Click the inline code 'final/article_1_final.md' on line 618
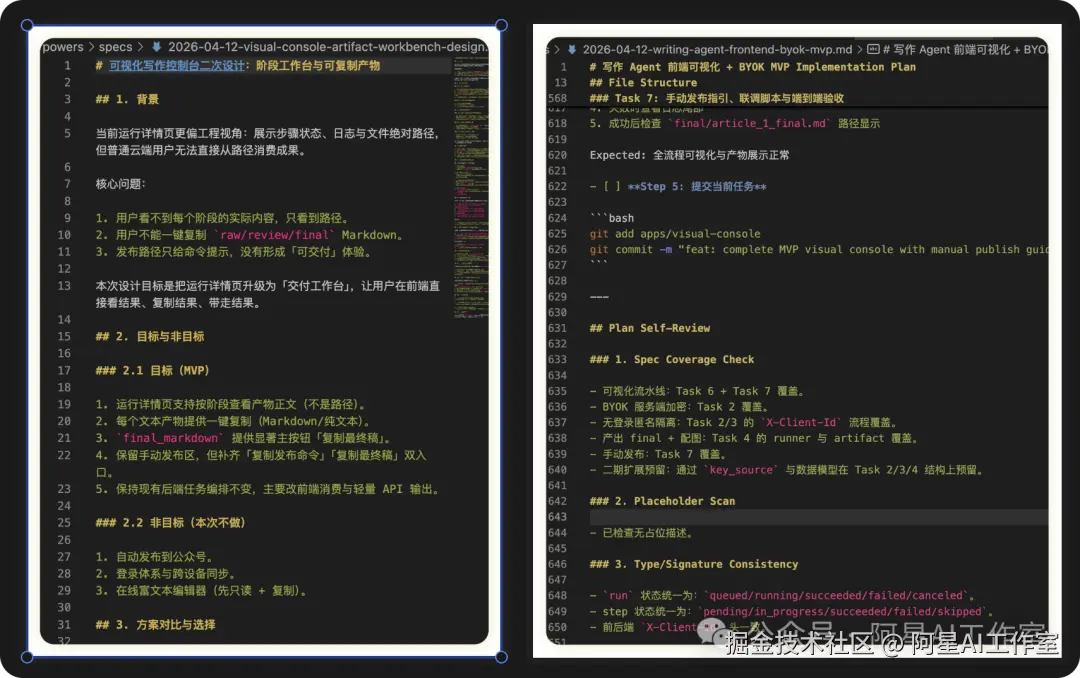 749,123
